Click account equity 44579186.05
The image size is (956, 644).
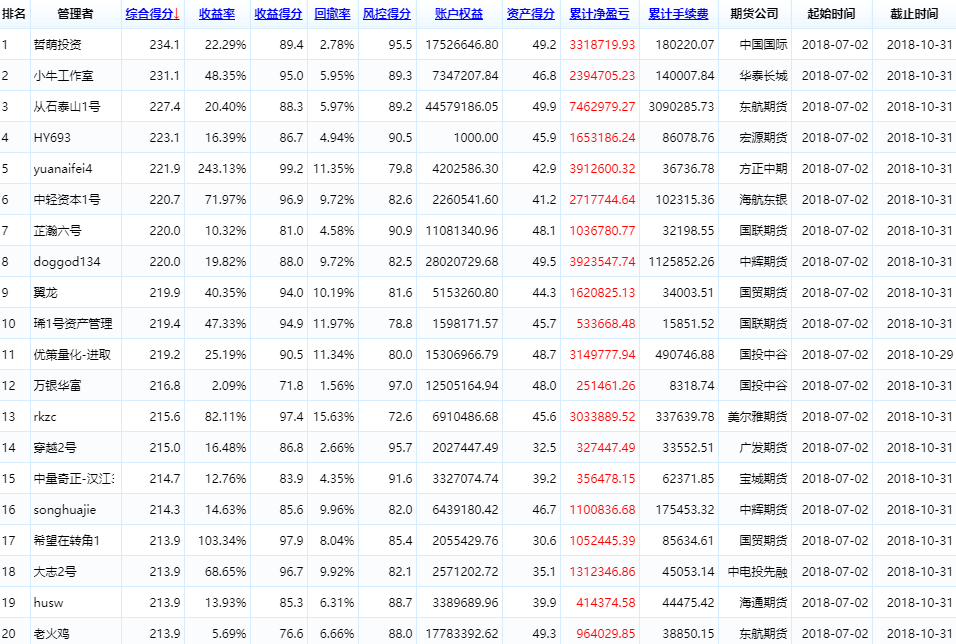(462, 107)
